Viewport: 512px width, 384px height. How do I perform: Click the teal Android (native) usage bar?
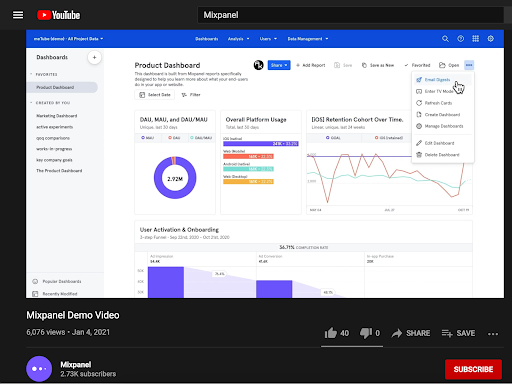pyautogui.click(x=248, y=169)
